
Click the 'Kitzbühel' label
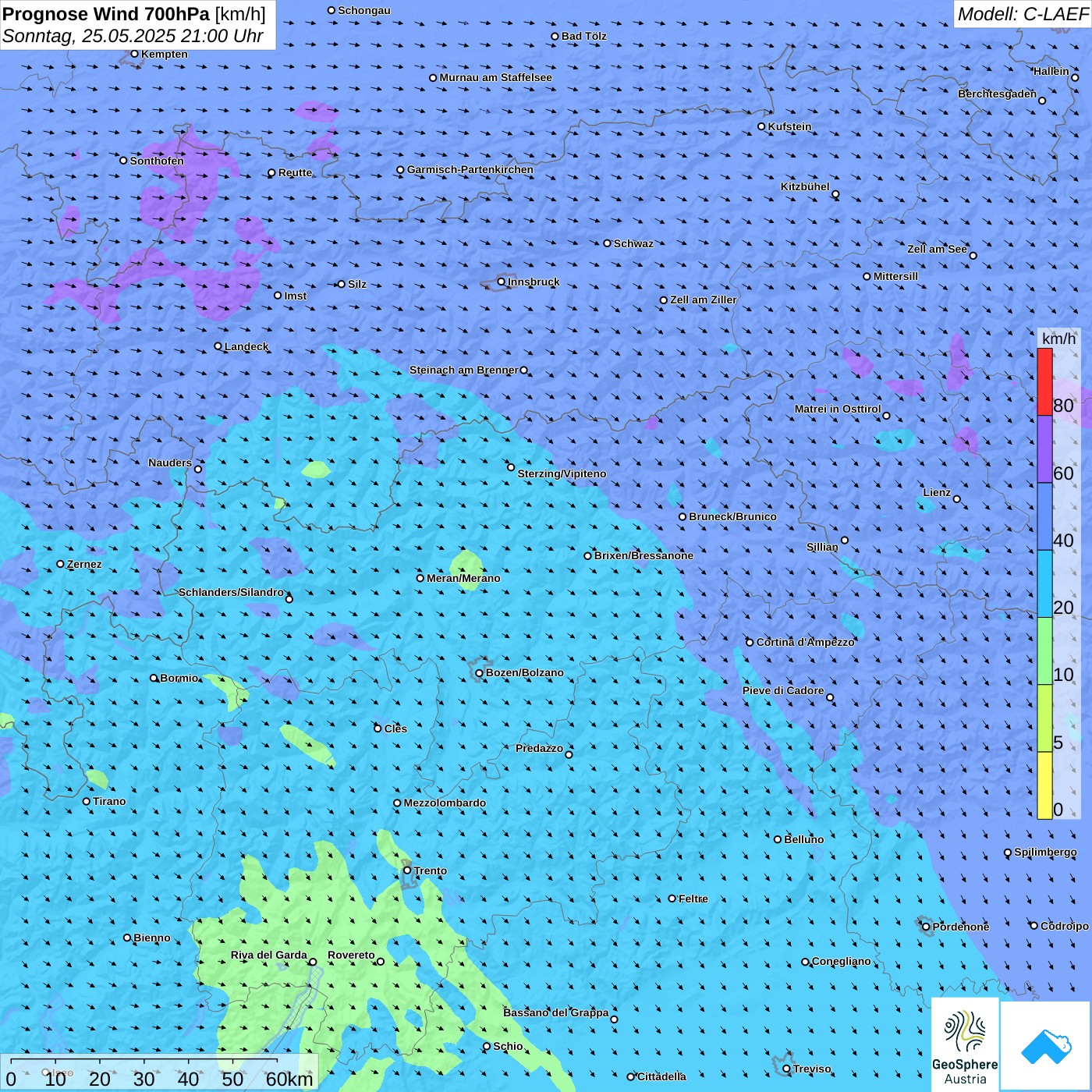tap(805, 186)
